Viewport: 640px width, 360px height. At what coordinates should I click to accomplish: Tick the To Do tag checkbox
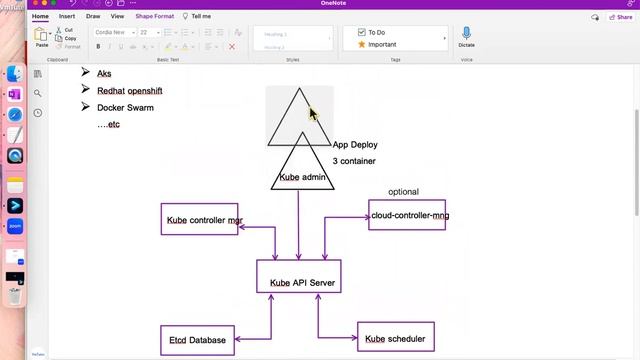[362, 32]
